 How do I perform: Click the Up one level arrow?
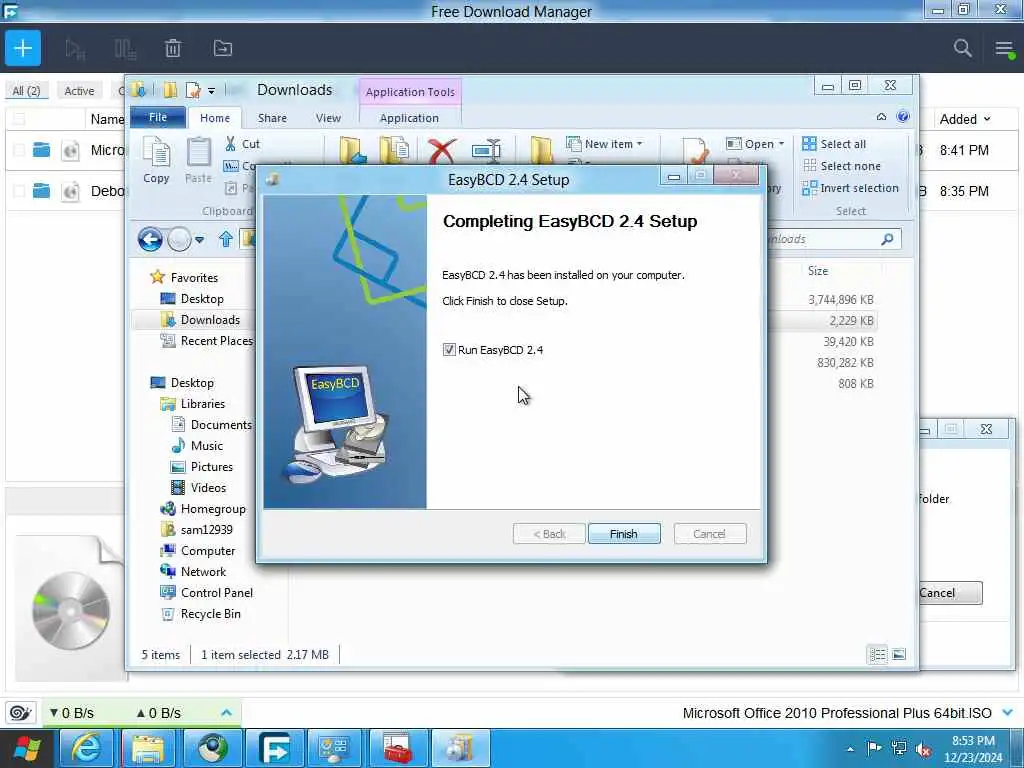[226, 239]
